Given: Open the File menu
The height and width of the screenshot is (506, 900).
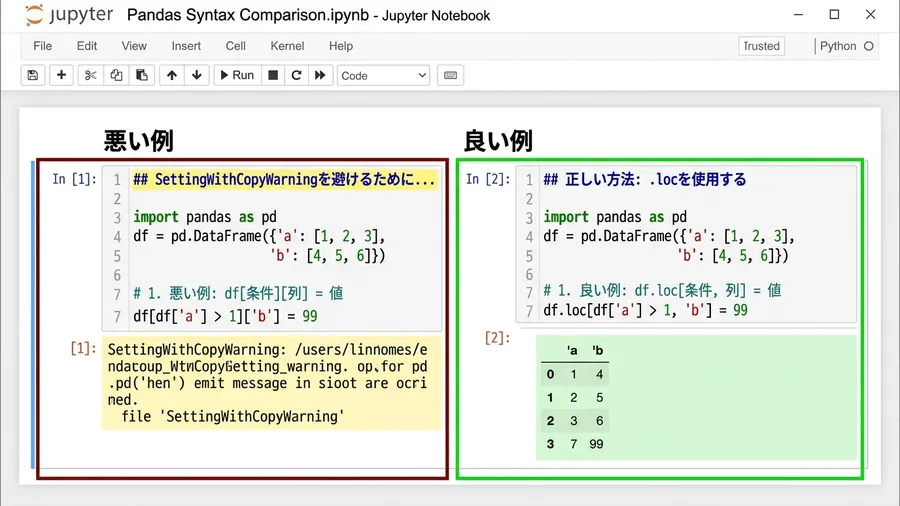Looking at the screenshot, I should [x=42, y=46].
